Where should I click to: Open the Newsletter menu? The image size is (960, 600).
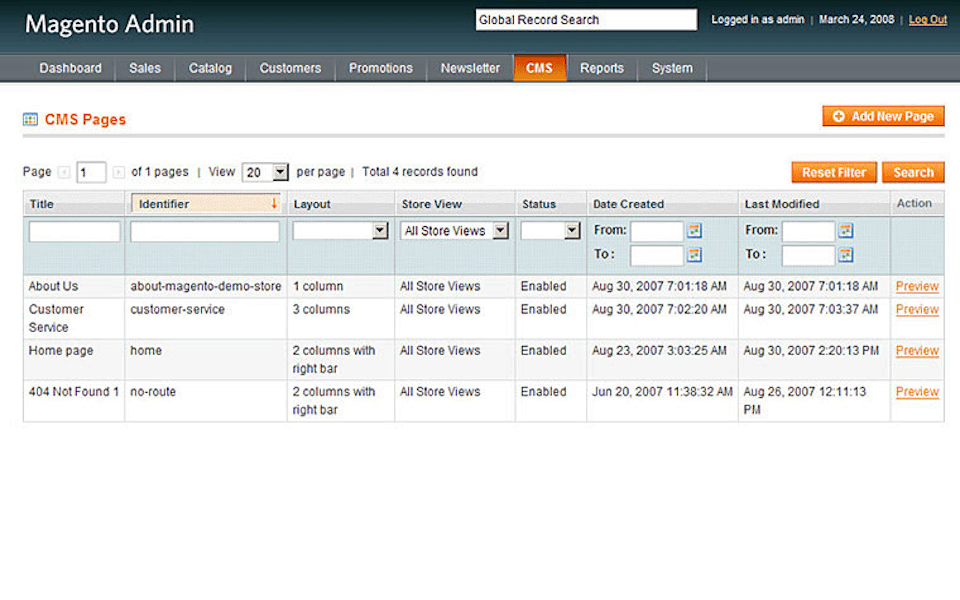click(x=470, y=68)
